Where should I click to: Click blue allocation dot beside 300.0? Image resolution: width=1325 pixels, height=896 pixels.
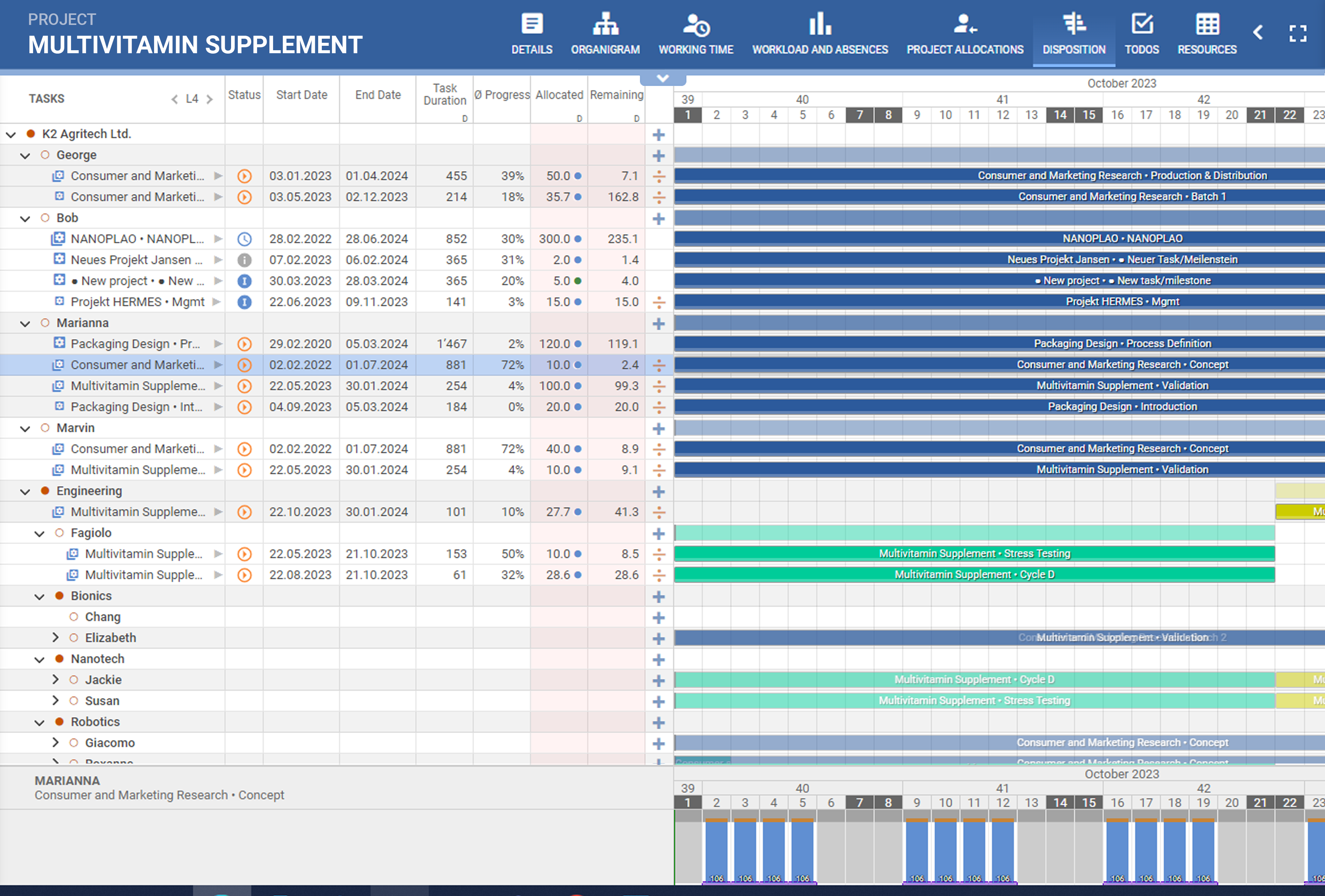point(577,239)
